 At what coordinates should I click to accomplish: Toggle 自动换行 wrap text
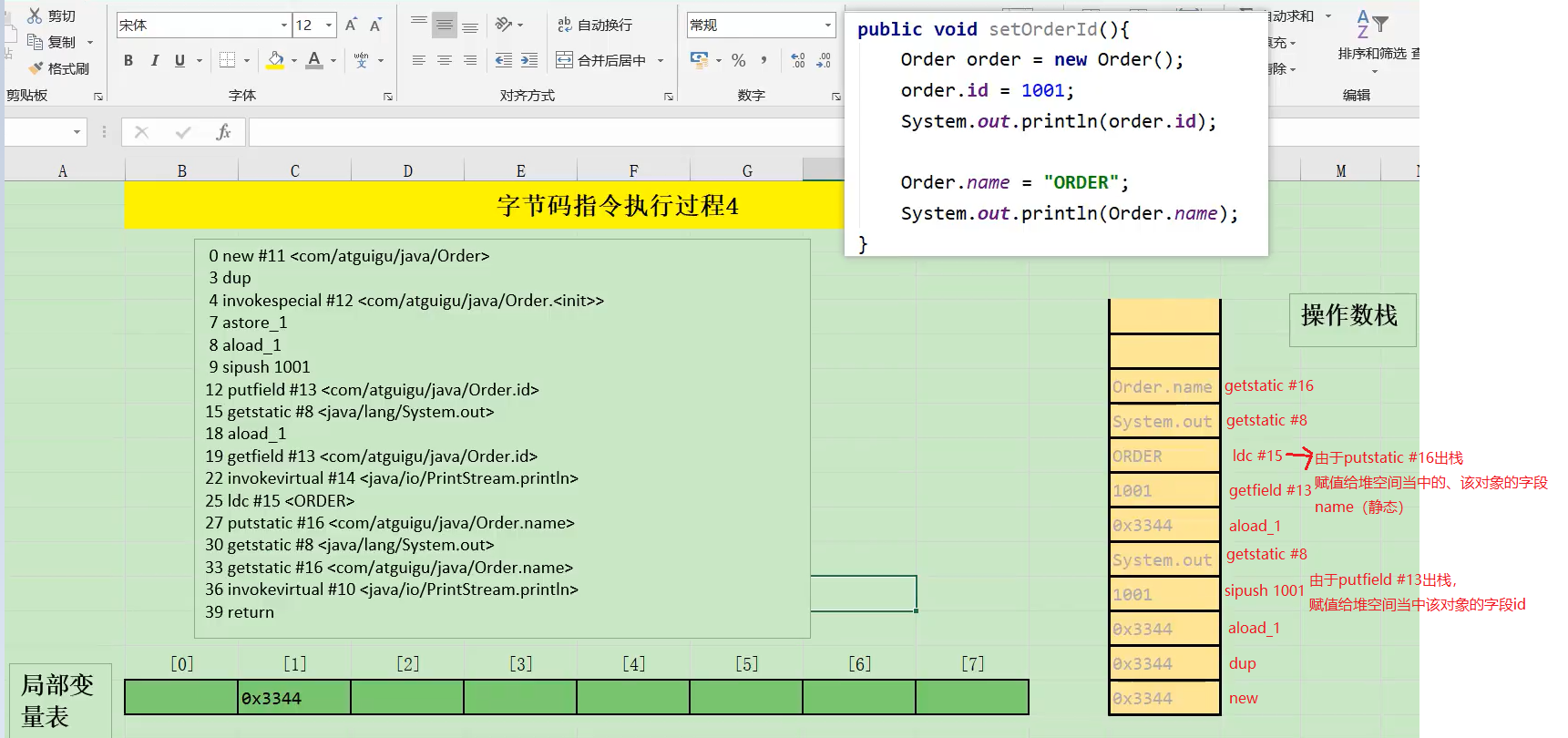click(594, 25)
